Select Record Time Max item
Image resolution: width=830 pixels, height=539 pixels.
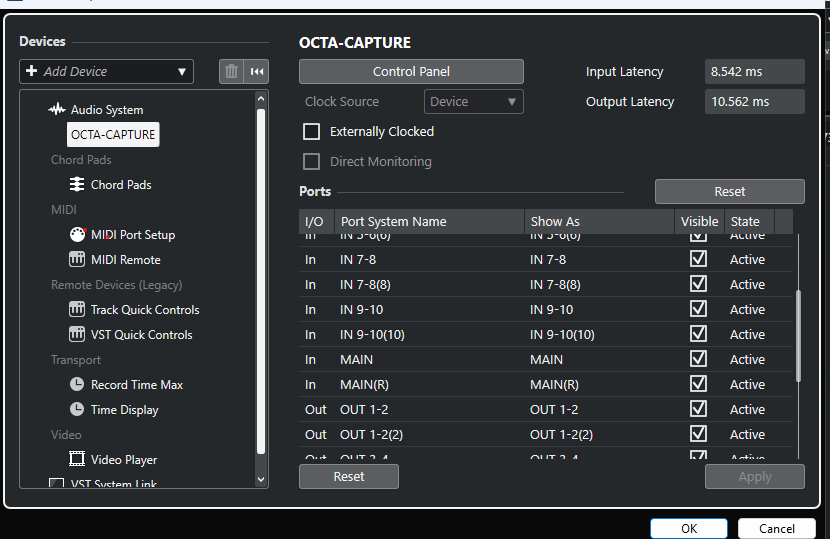click(x=137, y=384)
